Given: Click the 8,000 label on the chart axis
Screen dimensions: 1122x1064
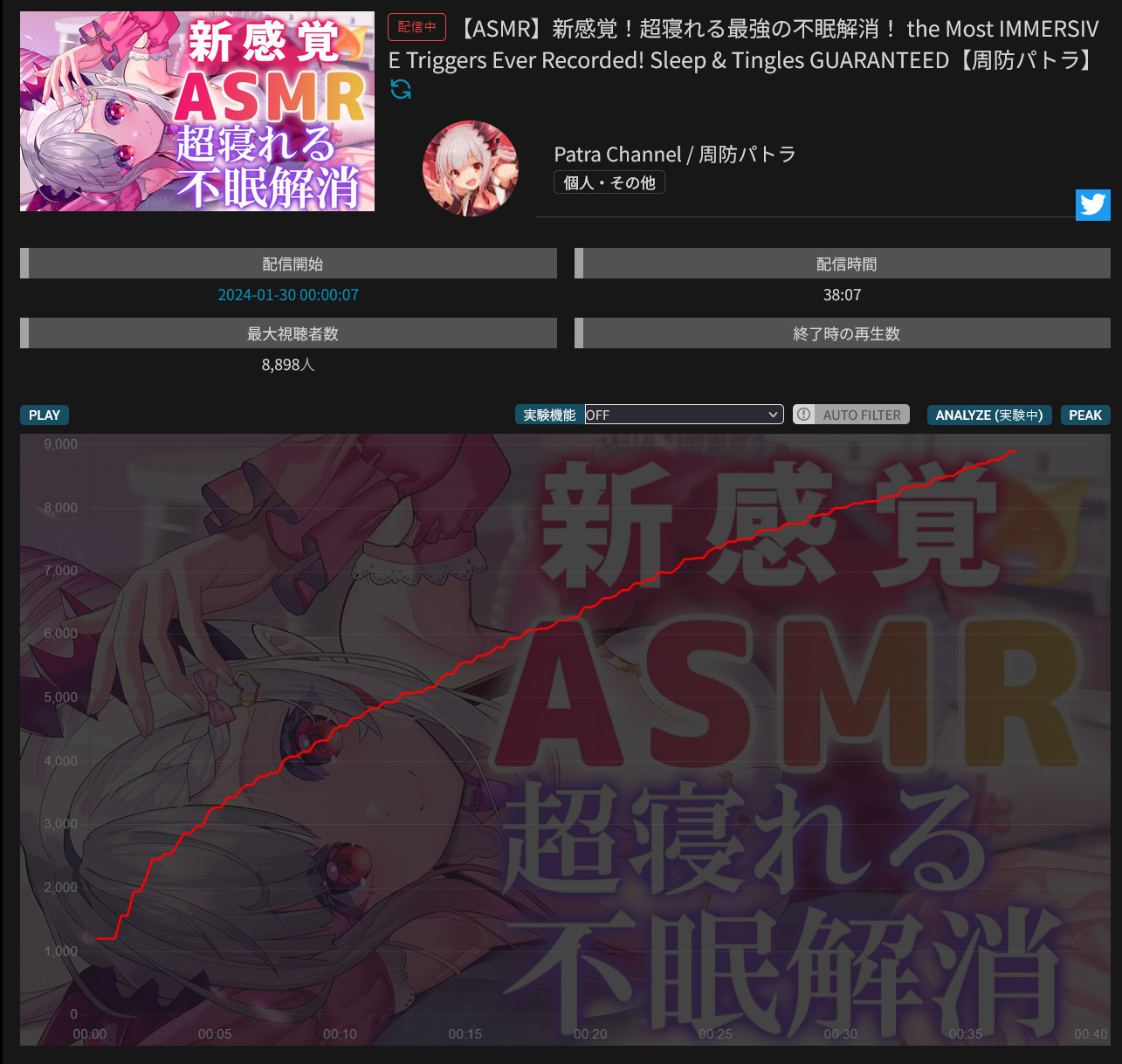Looking at the screenshot, I should [x=61, y=508].
